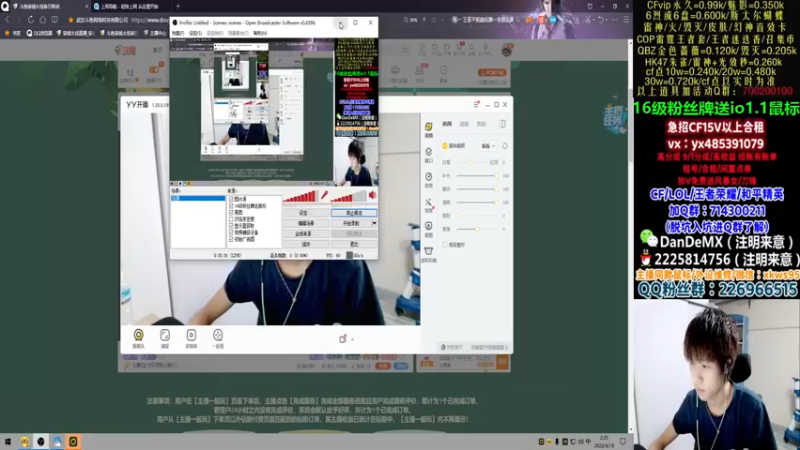Open the Windows Start button
The width and height of the screenshot is (800, 450).
(x=8, y=442)
